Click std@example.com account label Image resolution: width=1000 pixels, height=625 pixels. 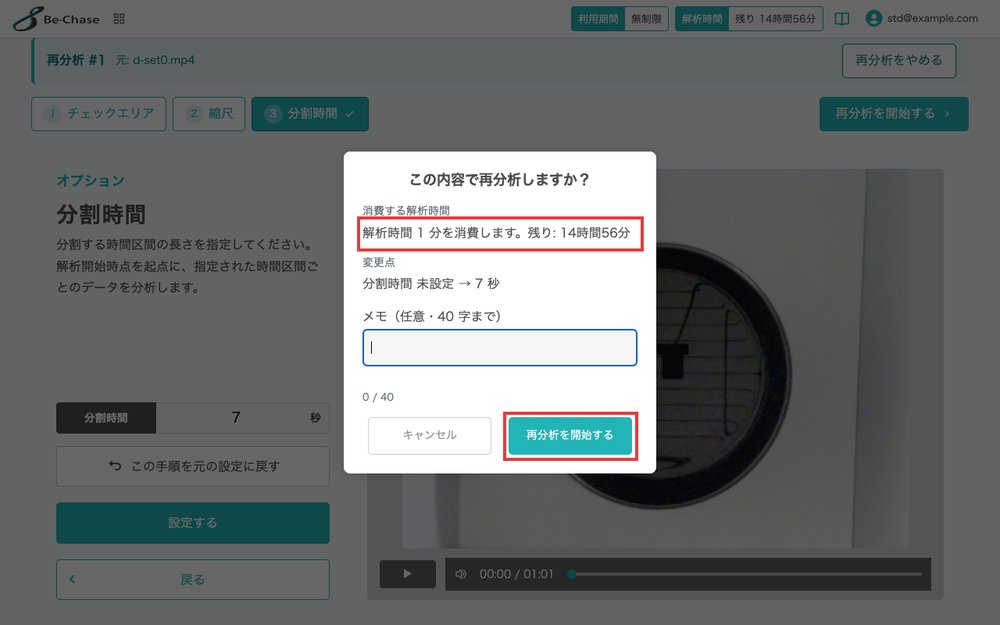pyautogui.click(x=932, y=18)
